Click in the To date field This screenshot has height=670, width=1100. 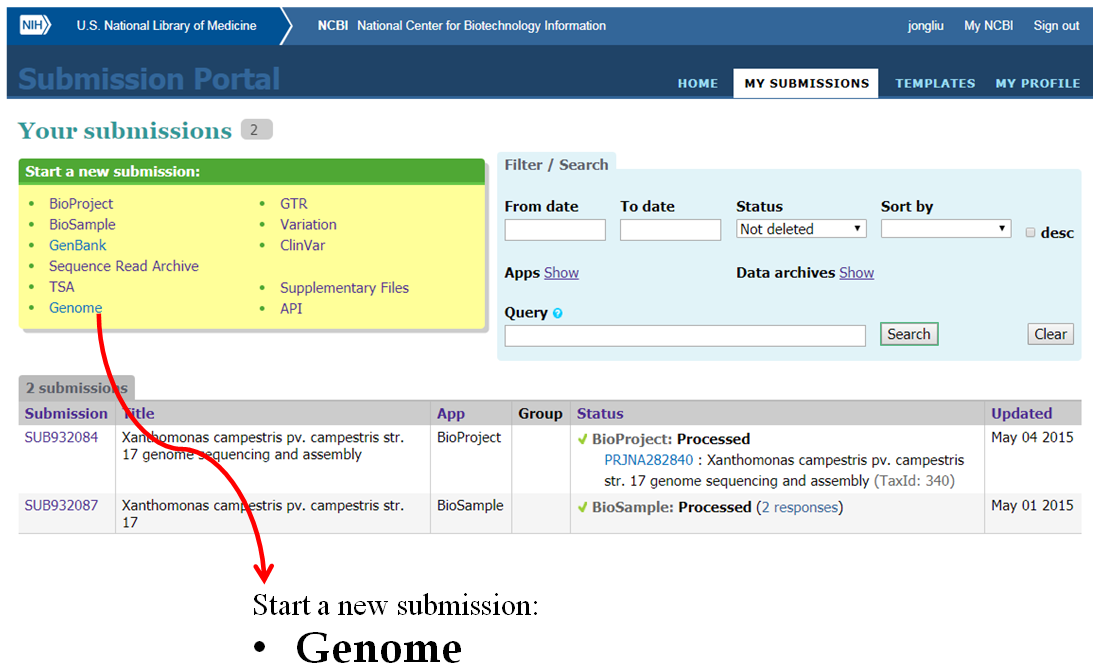tap(670, 230)
